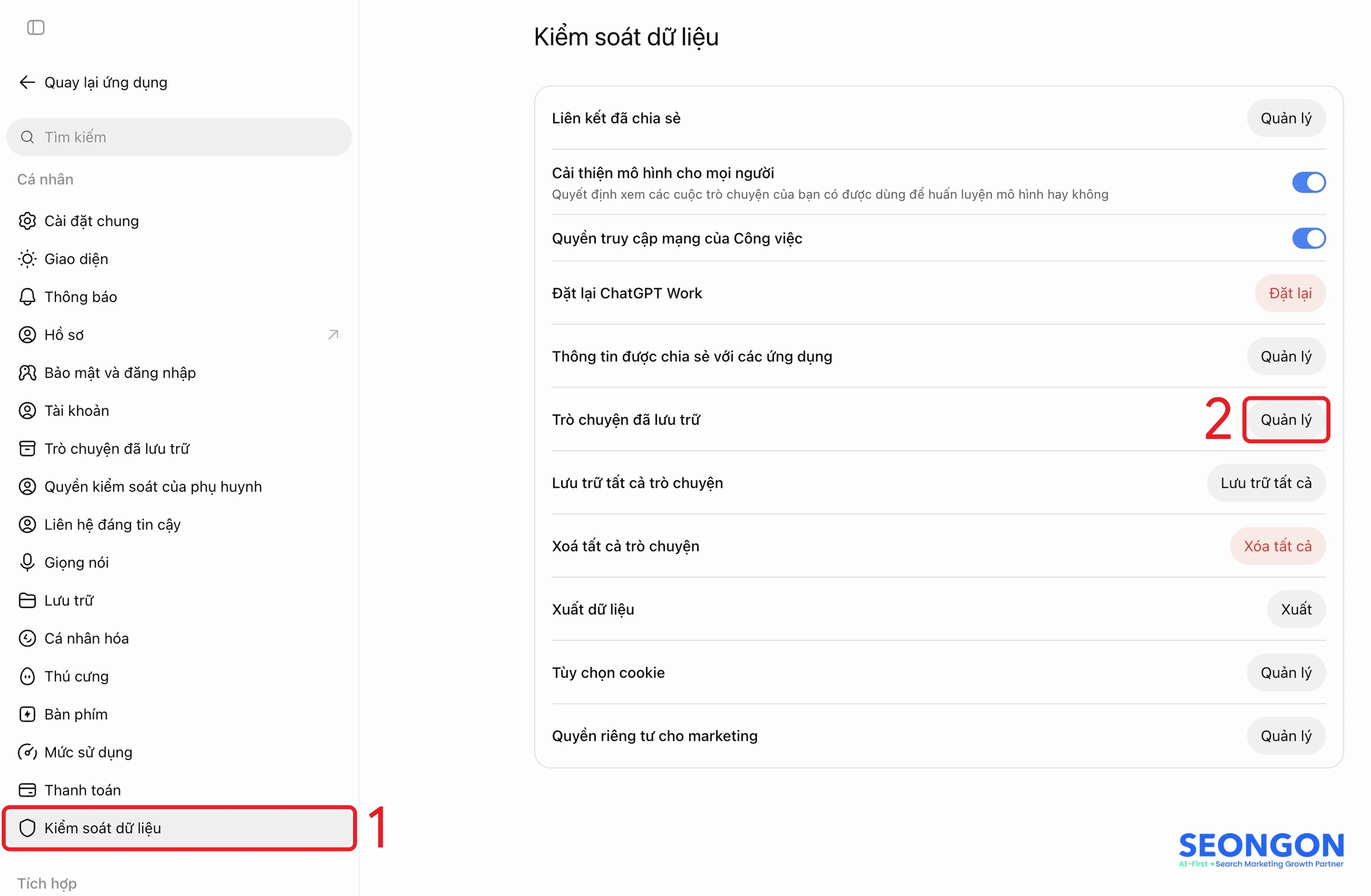
Task: Select the Giọng nói microphone icon
Action: tap(27, 562)
